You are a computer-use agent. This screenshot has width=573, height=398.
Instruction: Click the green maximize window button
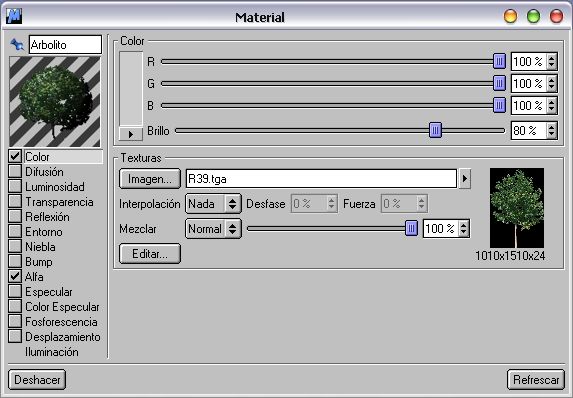coord(534,16)
